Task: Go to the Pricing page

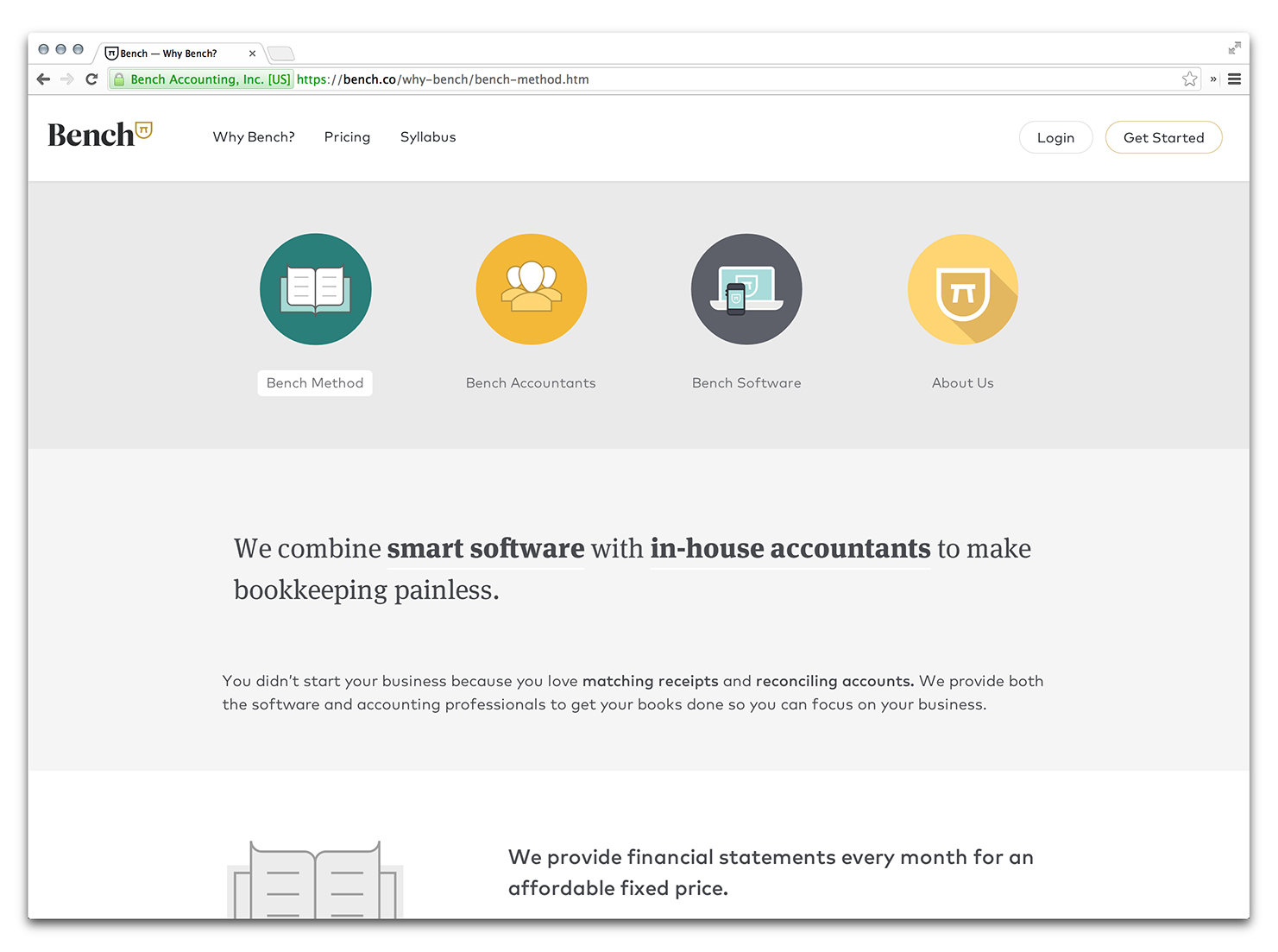Action: [347, 137]
